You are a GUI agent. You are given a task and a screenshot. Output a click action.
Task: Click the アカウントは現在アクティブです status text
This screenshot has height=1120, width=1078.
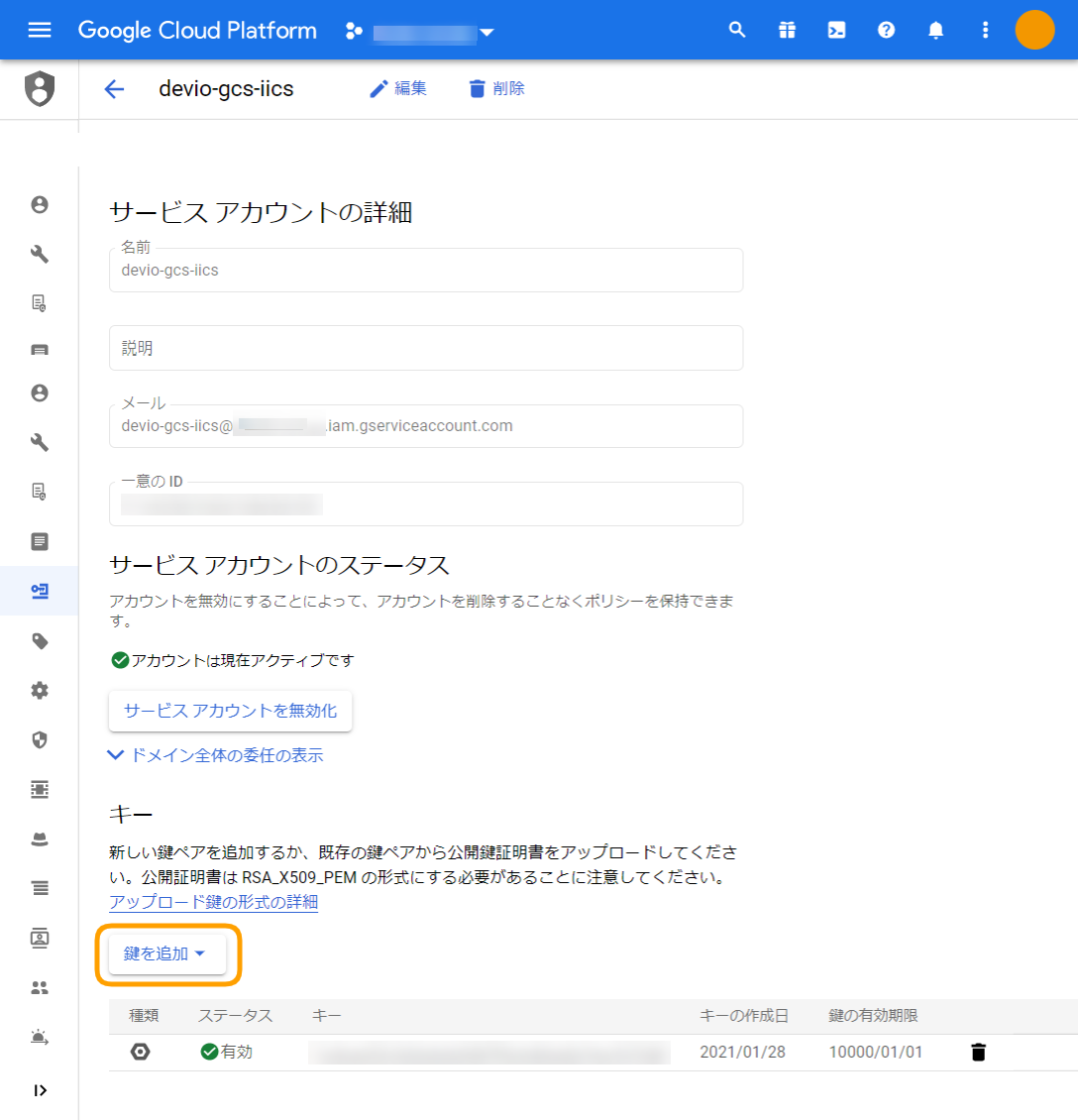click(x=243, y=660)
